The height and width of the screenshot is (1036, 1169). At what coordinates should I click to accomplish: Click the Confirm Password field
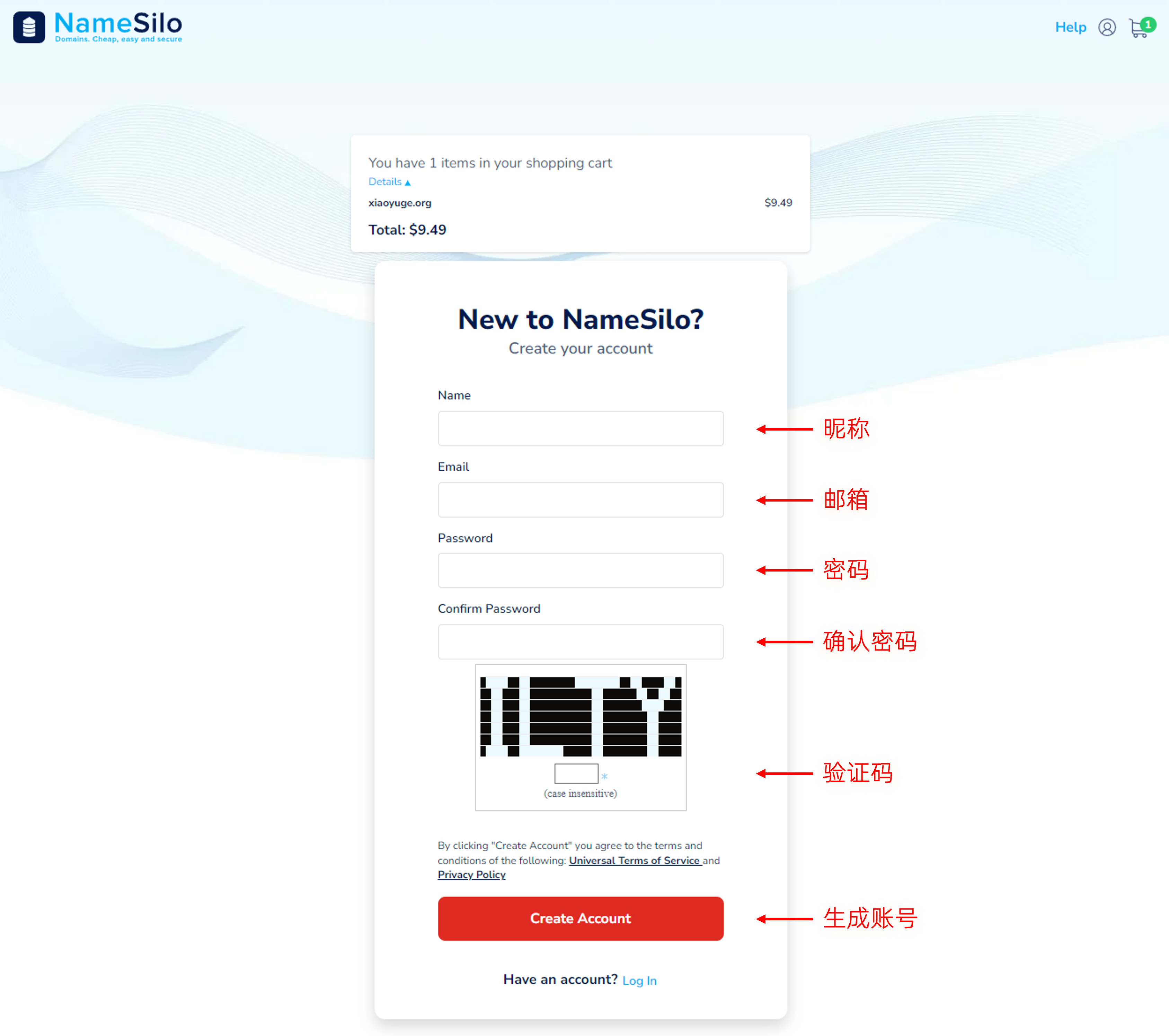580,640
